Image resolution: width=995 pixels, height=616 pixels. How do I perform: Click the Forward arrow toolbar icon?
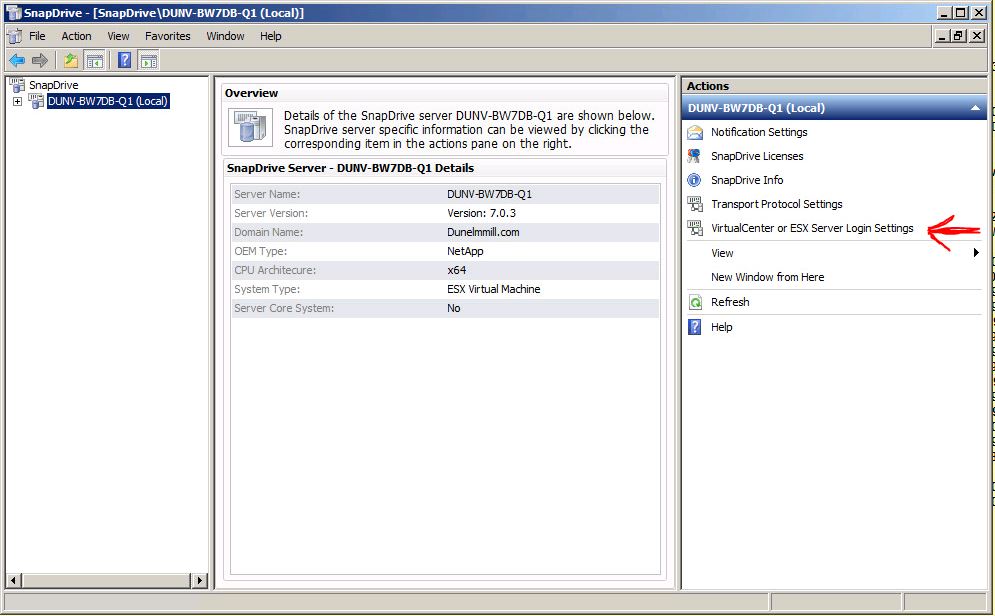pos(40,60)
